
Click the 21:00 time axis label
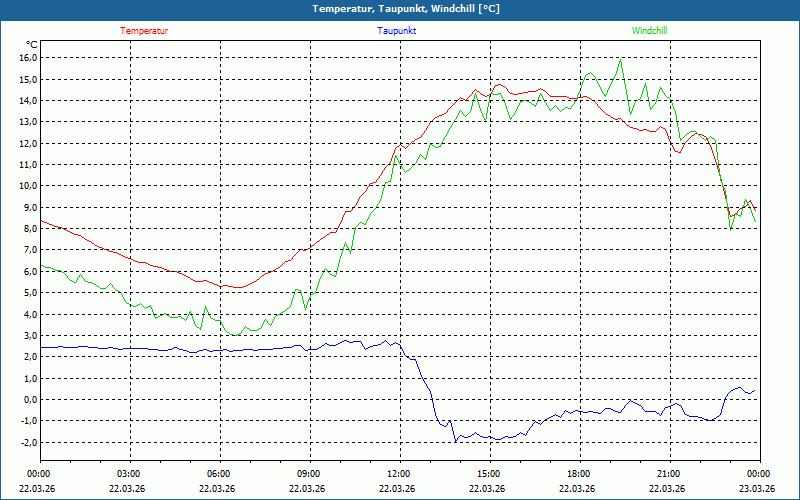click(x=667, y=474)
